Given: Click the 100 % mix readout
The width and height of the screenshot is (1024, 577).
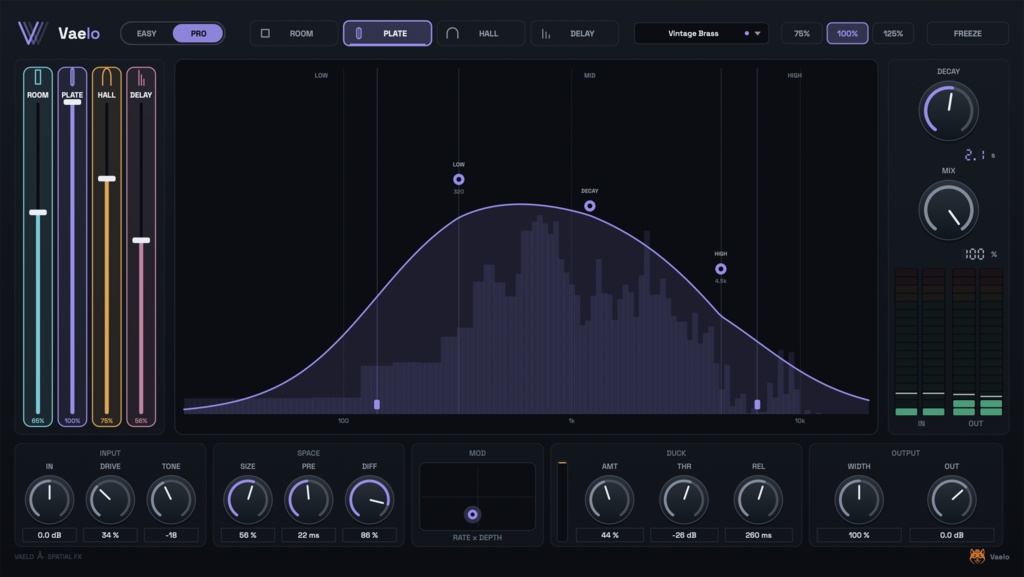Looking at the screenshot, I should [980, 254].
